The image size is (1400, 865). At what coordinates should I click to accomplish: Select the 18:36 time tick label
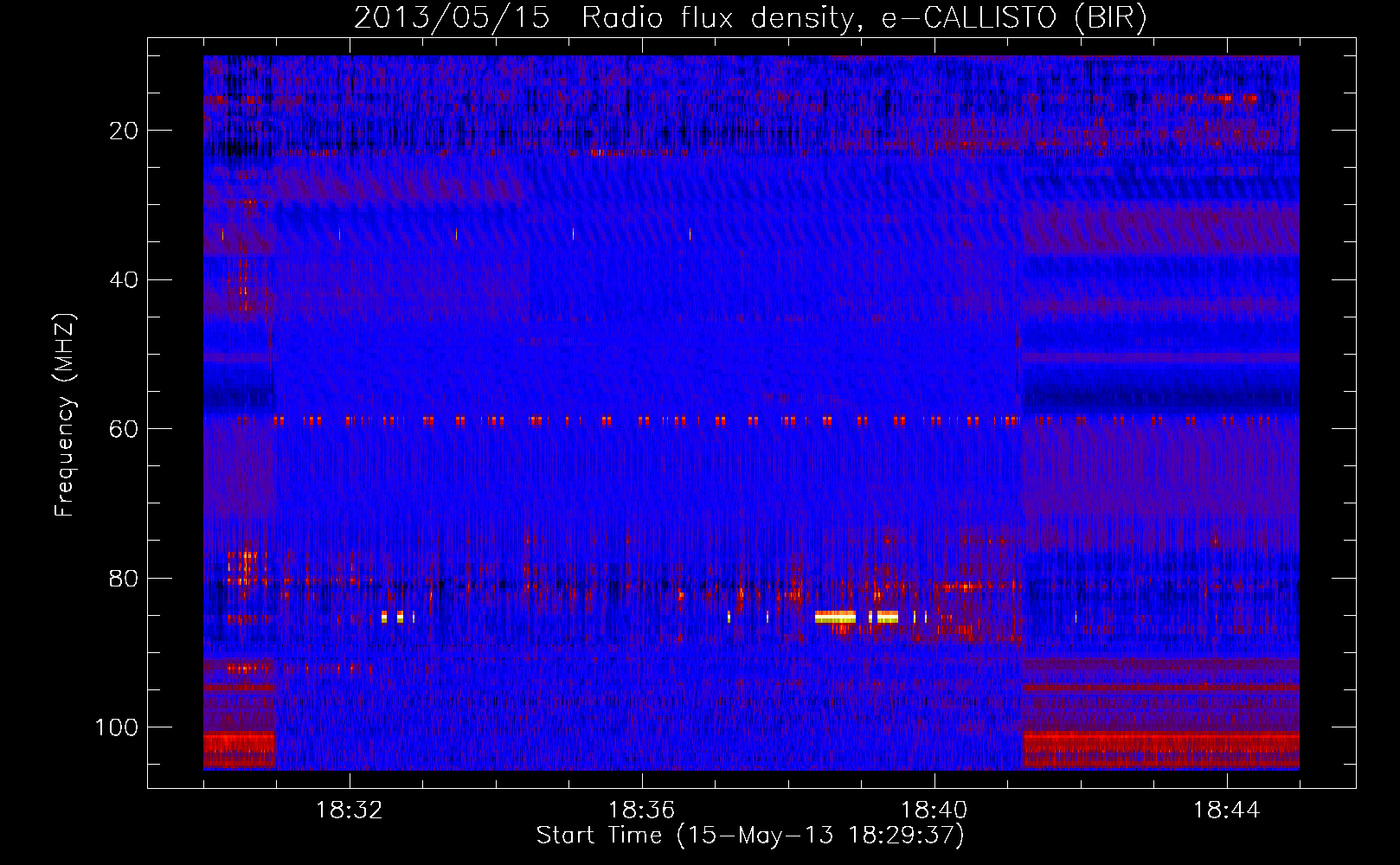click(x=642, y=811)
